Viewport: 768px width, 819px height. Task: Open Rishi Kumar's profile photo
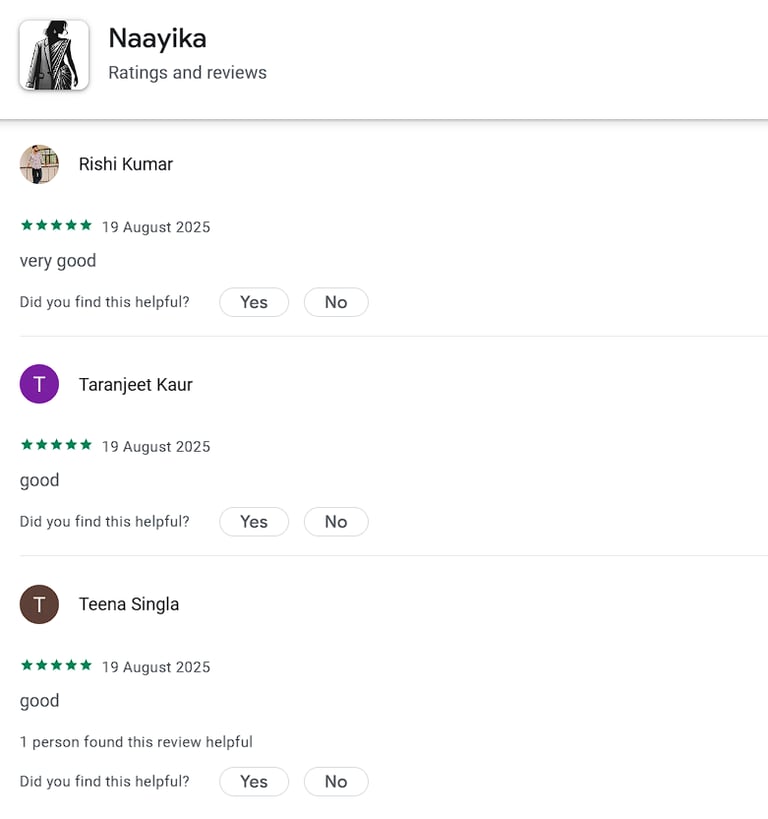tap(39, 164)
